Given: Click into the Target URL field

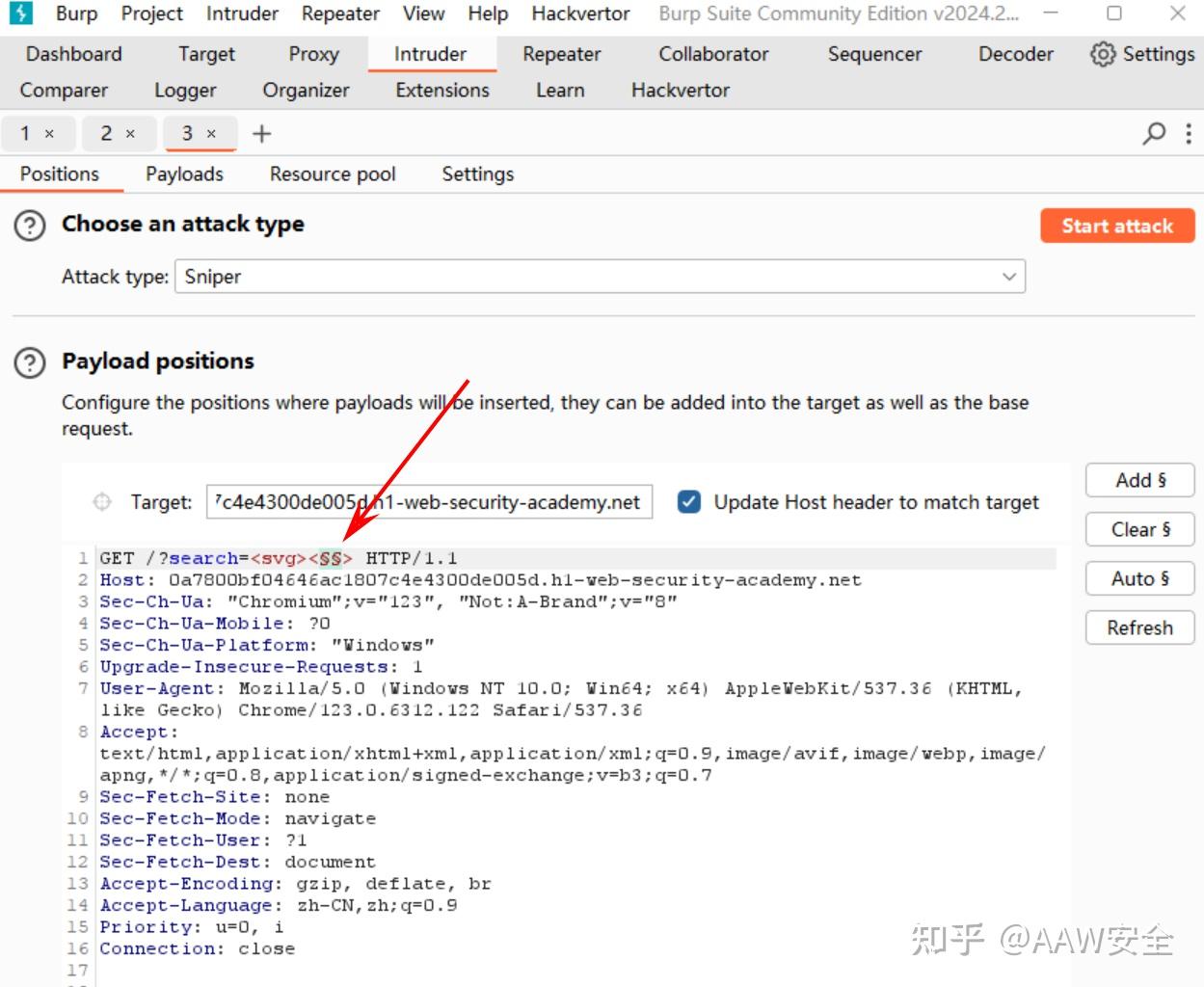Looking at the screenshot, I should pos(429,502).
